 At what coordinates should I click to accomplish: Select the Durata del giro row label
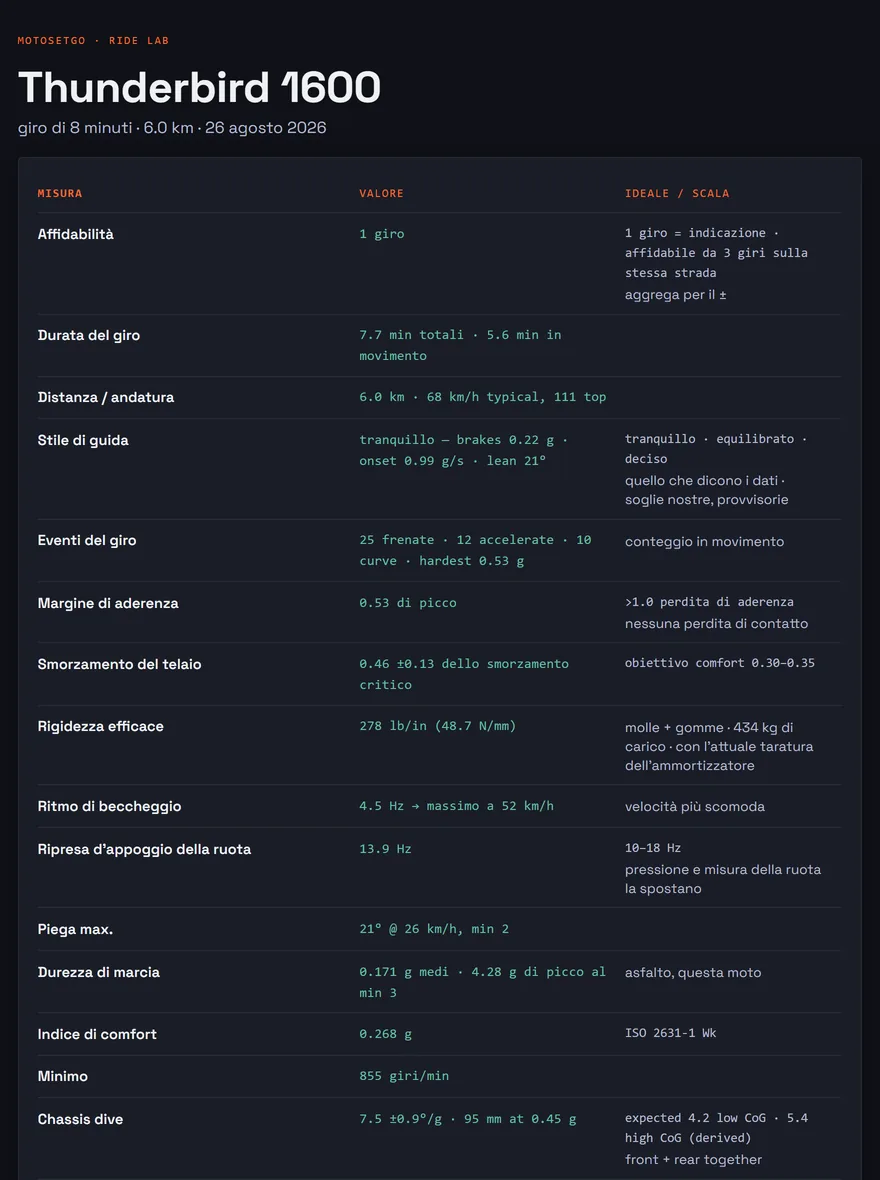coord(89,335)
